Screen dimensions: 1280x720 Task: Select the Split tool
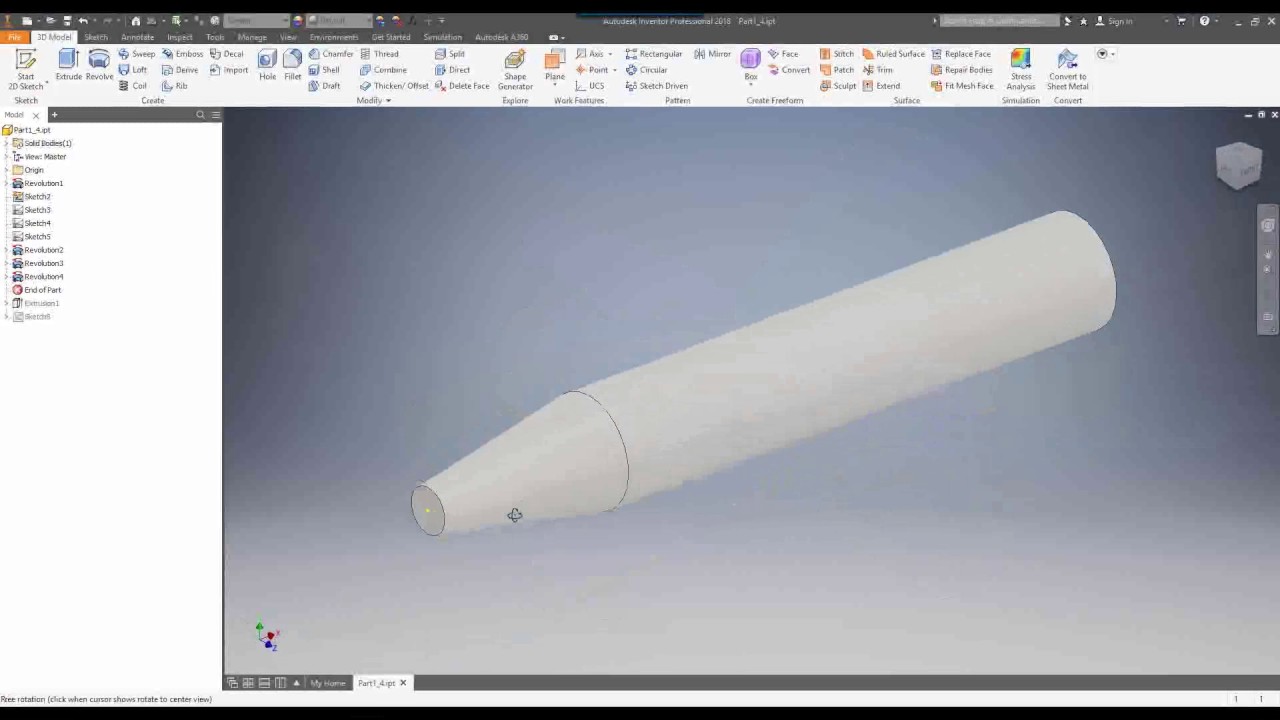click(x=450, y=54)
